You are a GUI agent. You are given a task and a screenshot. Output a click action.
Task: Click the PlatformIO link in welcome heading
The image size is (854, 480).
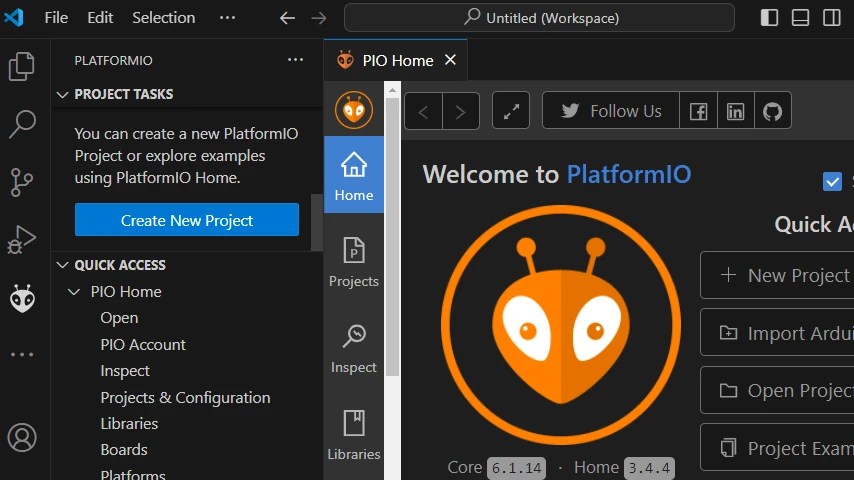[x=629, y=174]
